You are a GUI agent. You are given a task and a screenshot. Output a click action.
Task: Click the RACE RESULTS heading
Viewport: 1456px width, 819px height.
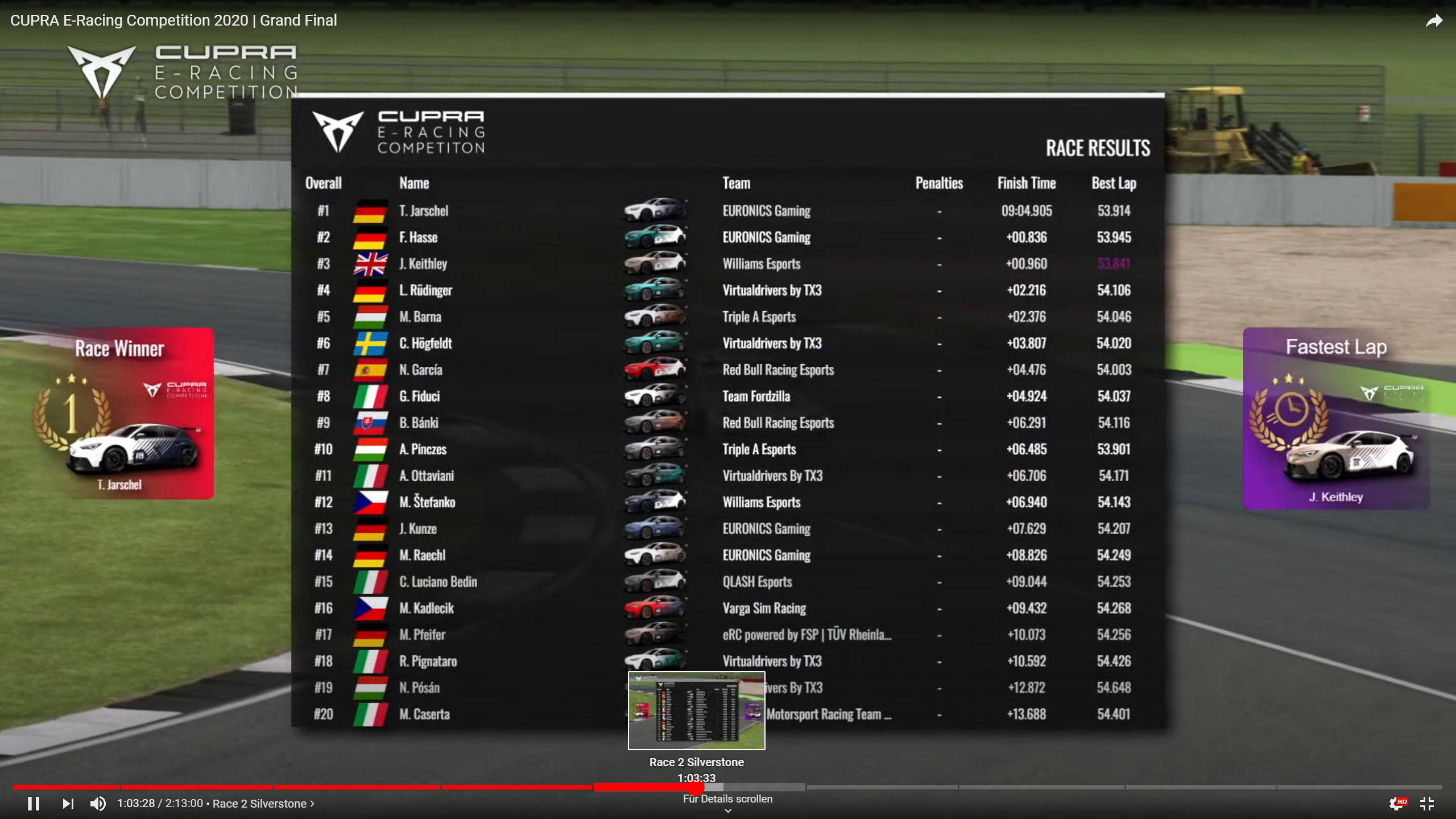[1098, 148]
